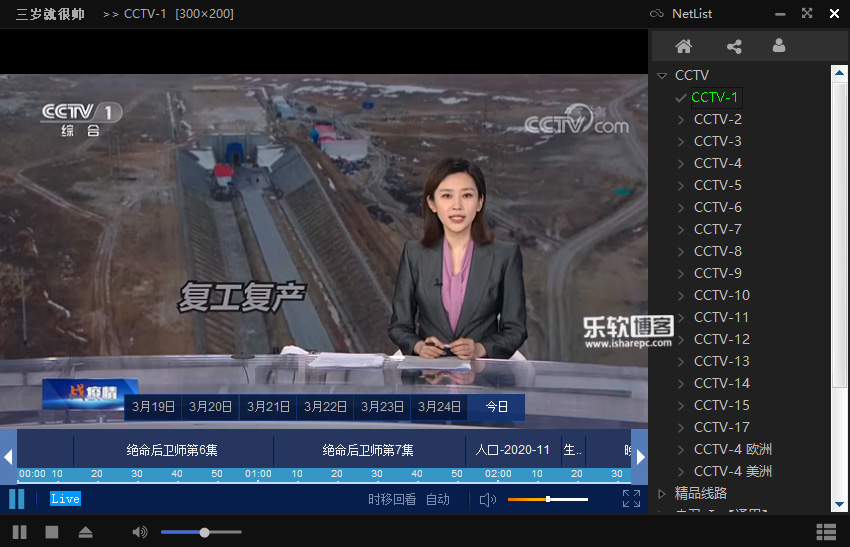
Task: Select the CCTV-4 美洲 channel
Action: [733, 471]
